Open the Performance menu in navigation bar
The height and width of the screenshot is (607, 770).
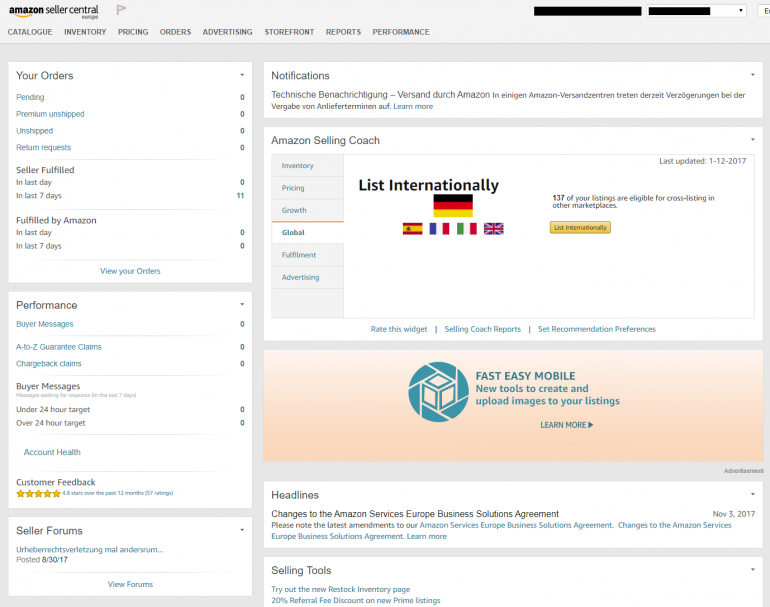click(x=401, y=32)
